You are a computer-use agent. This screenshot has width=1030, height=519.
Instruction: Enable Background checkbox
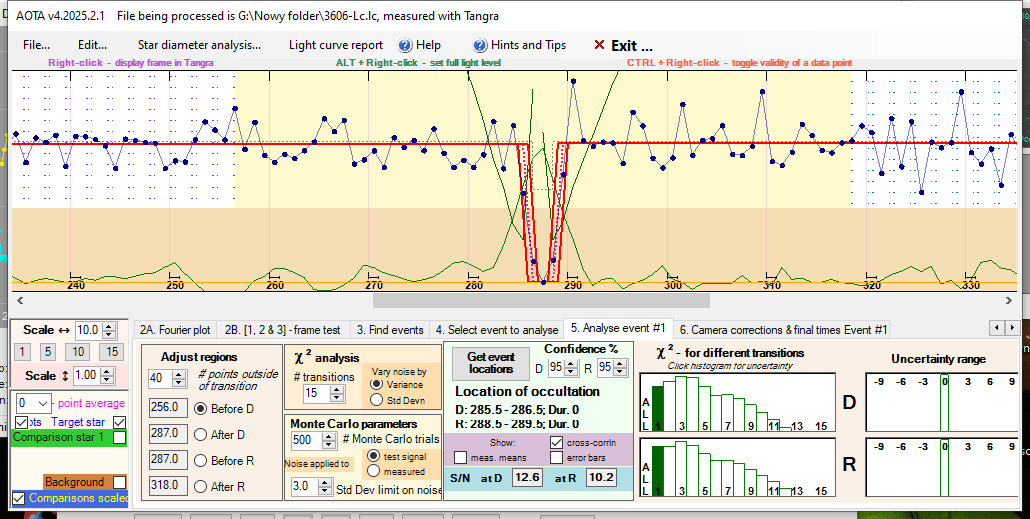120,482
